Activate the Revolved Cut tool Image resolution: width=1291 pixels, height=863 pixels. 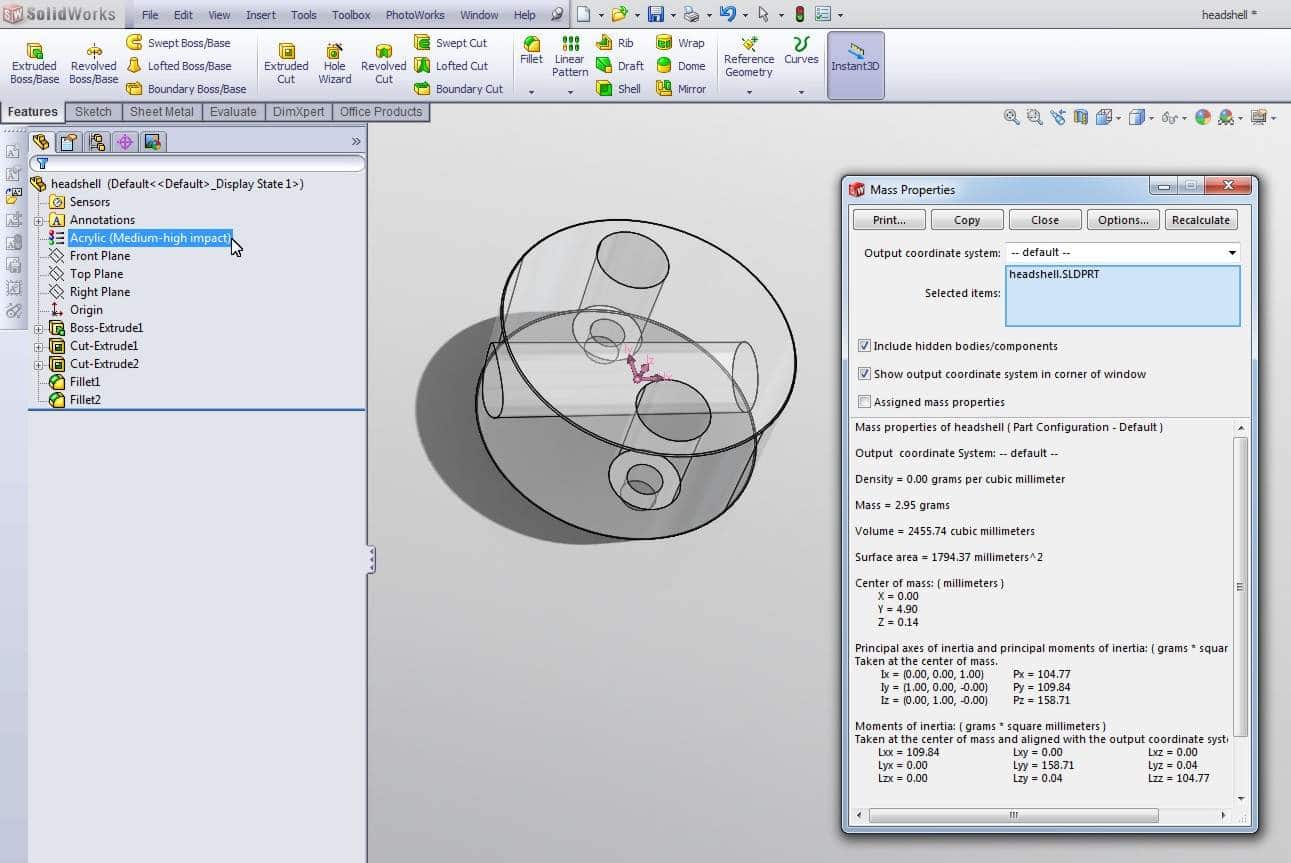point(384,64)
